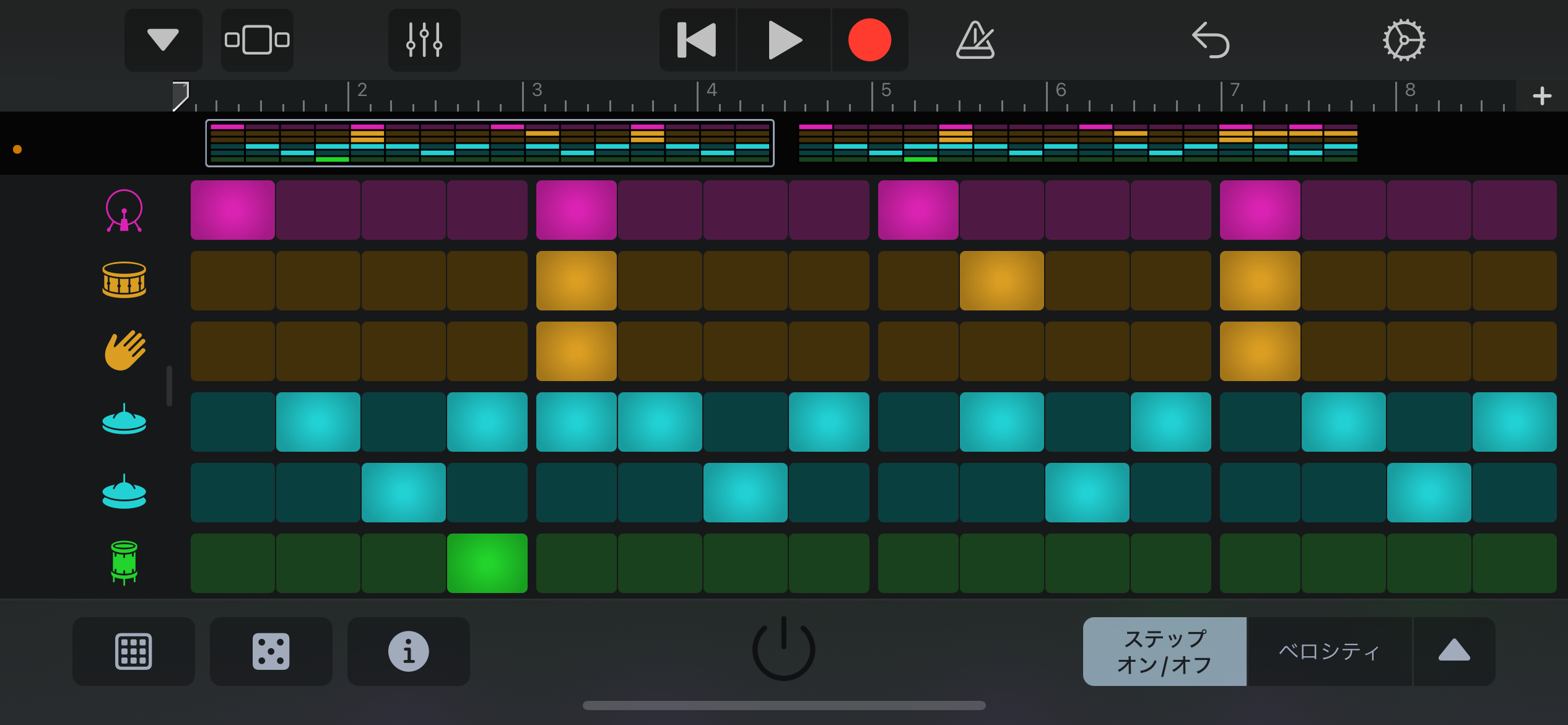1568x725 pixels.
Task: Move the playhead marker at the ruler start
Action: pos(180,96)
